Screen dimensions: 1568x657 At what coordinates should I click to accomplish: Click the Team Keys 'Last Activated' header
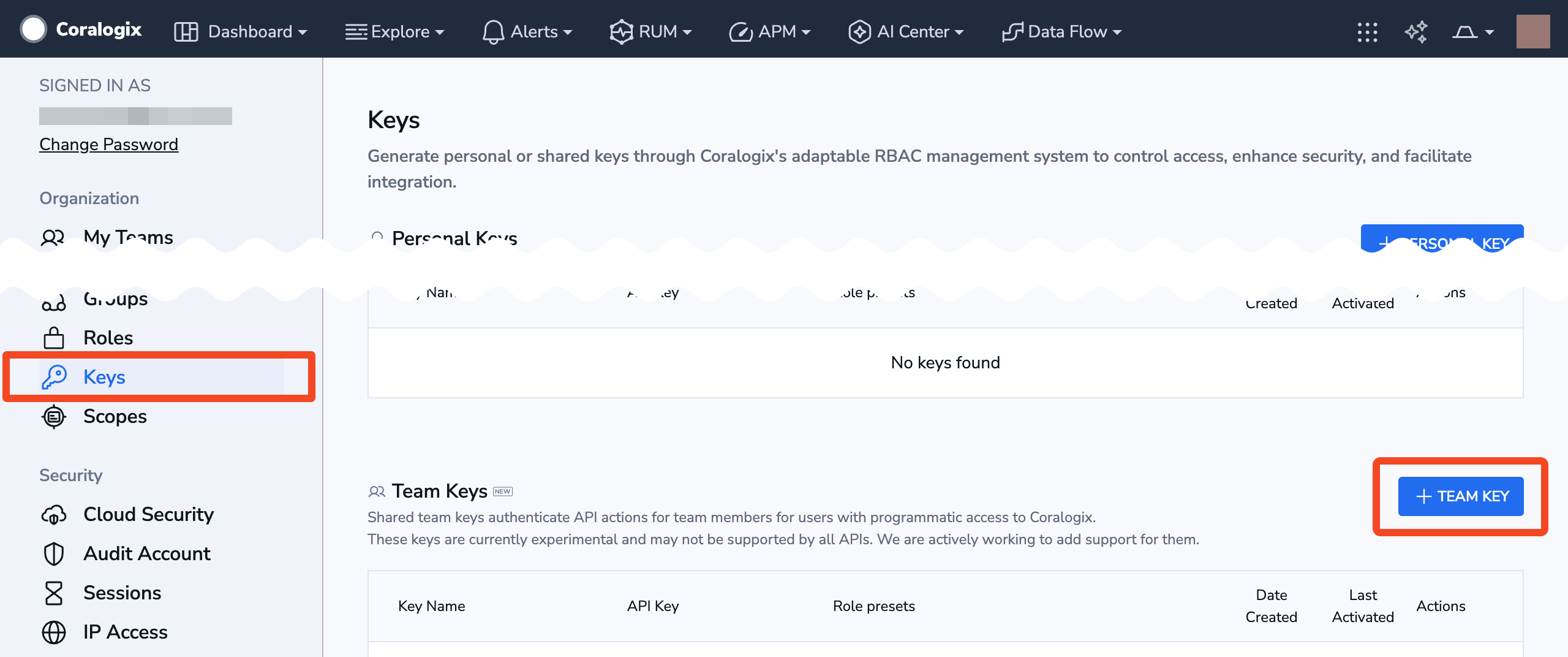[x=1363, y=606]
